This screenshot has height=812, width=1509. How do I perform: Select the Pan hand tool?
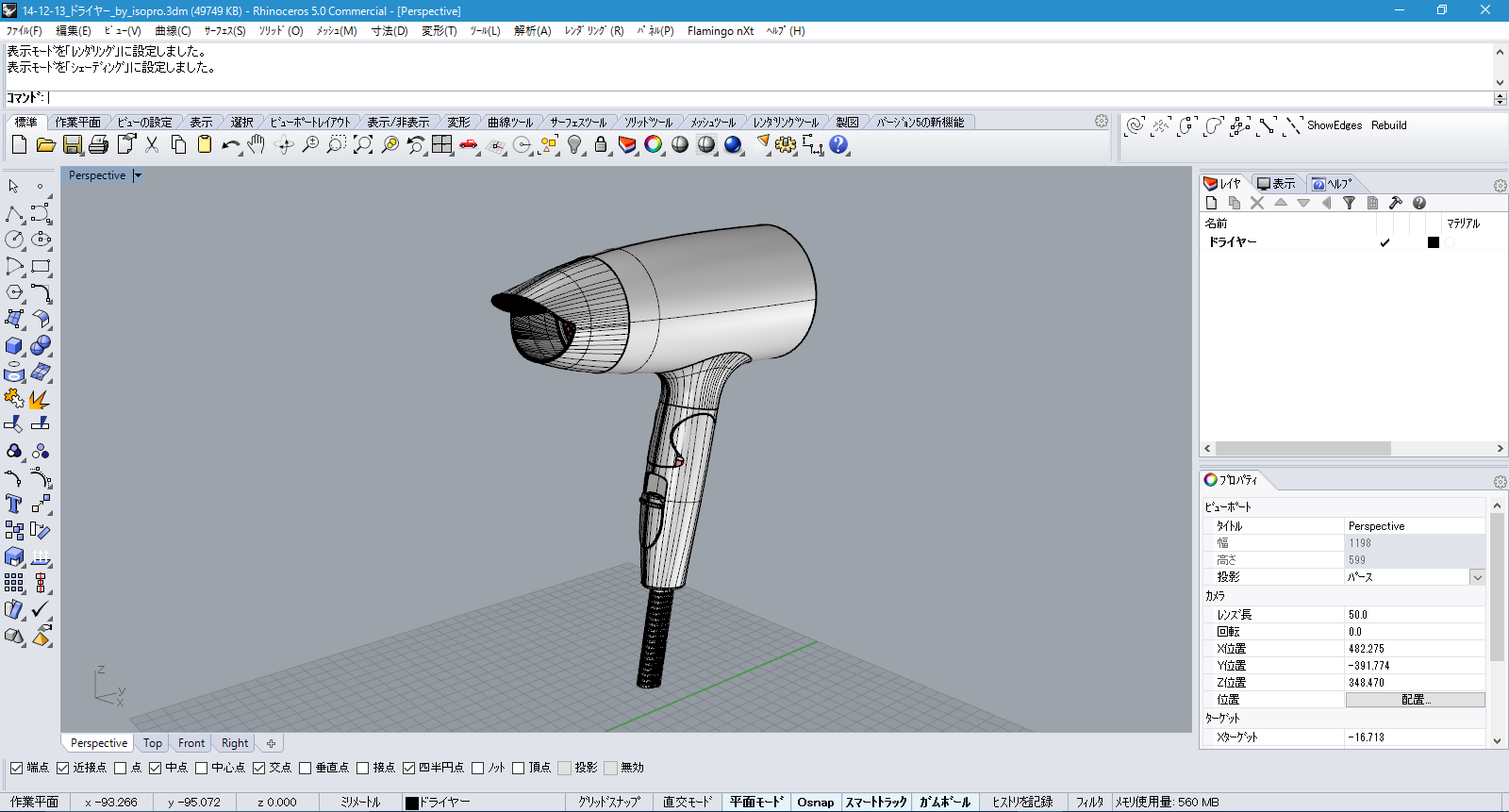[x=257, y=145]
